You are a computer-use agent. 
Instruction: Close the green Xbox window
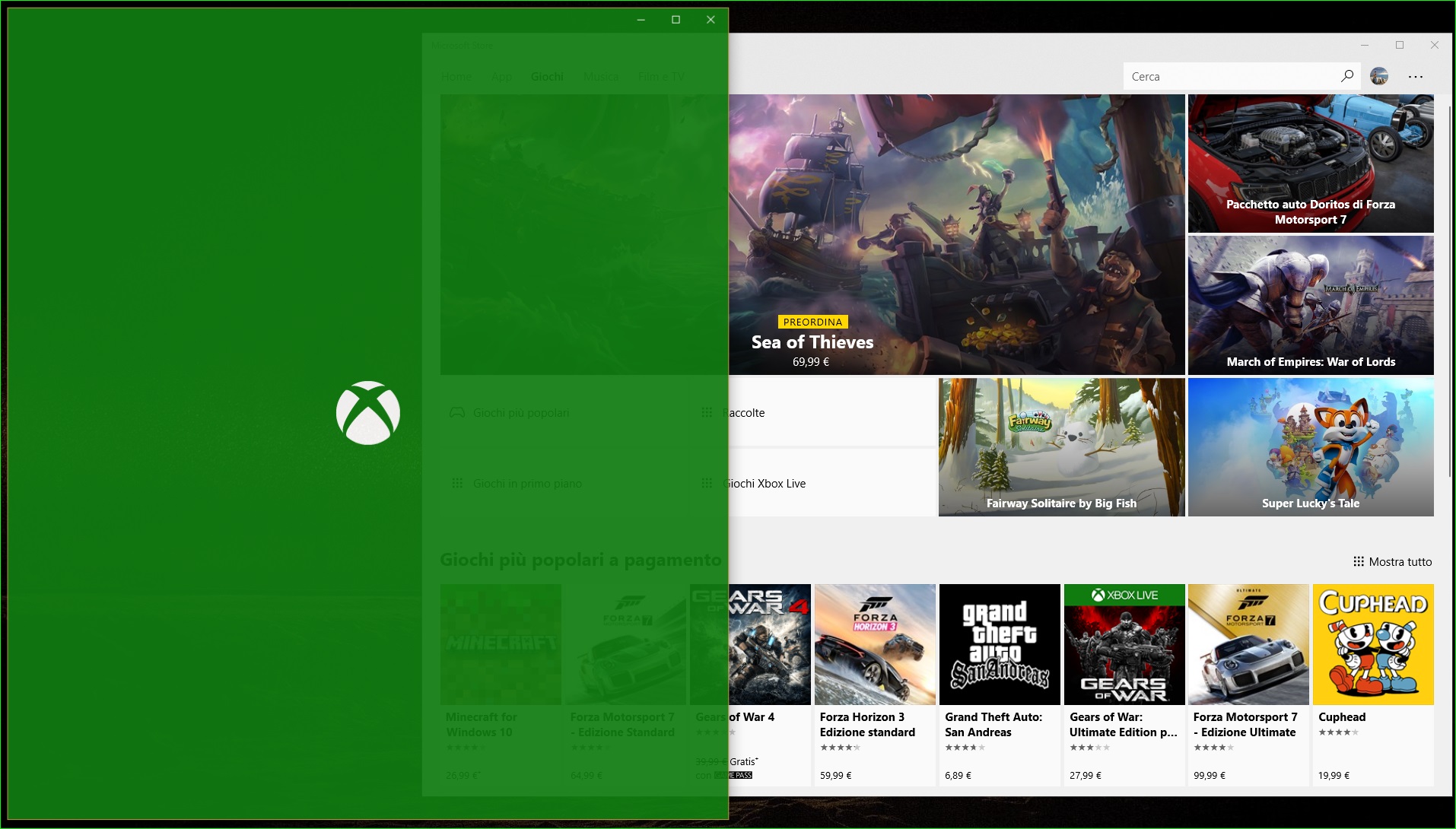click(711, 20)
